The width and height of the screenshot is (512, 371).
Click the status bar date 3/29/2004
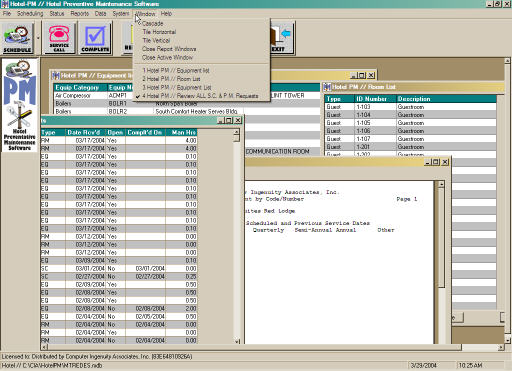[x=423, y=365]
